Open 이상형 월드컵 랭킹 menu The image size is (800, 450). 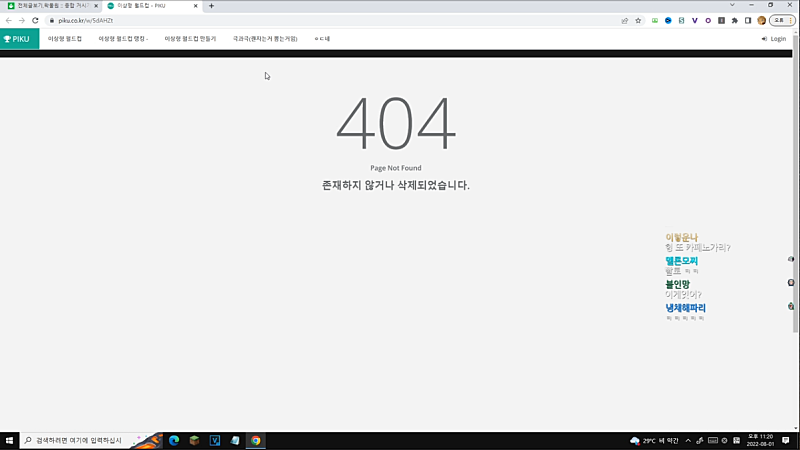pos(123,39)
